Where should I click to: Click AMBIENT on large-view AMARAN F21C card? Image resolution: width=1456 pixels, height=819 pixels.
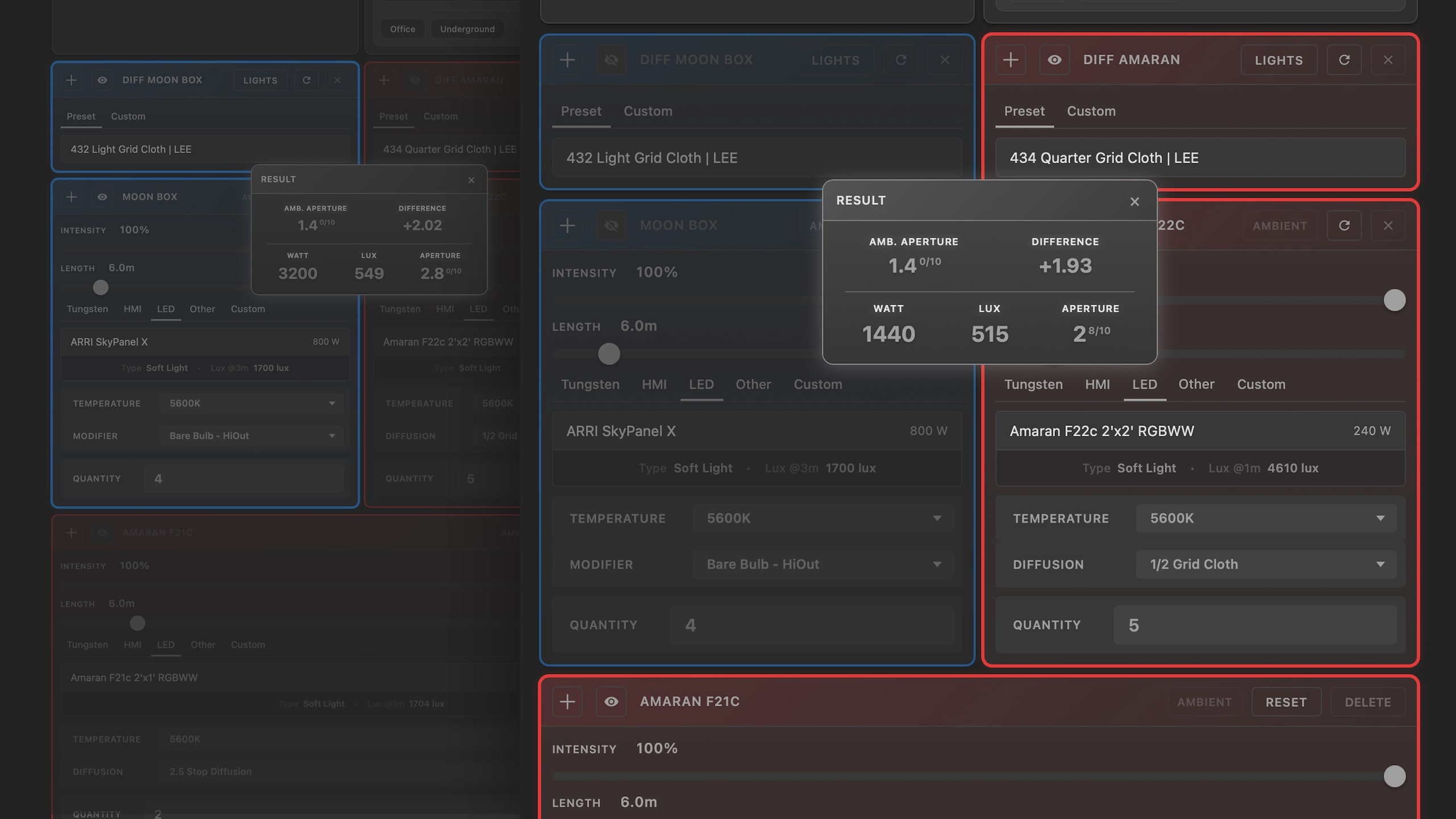[x=1204, y=702]
